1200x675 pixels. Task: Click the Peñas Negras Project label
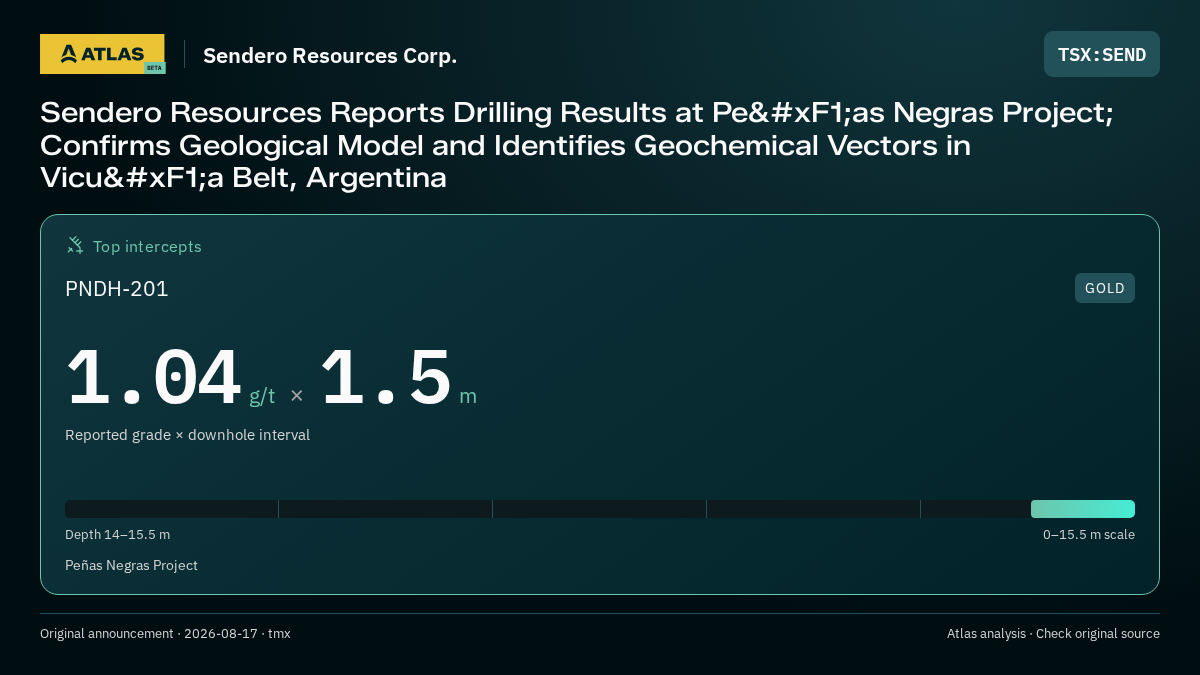131,566
